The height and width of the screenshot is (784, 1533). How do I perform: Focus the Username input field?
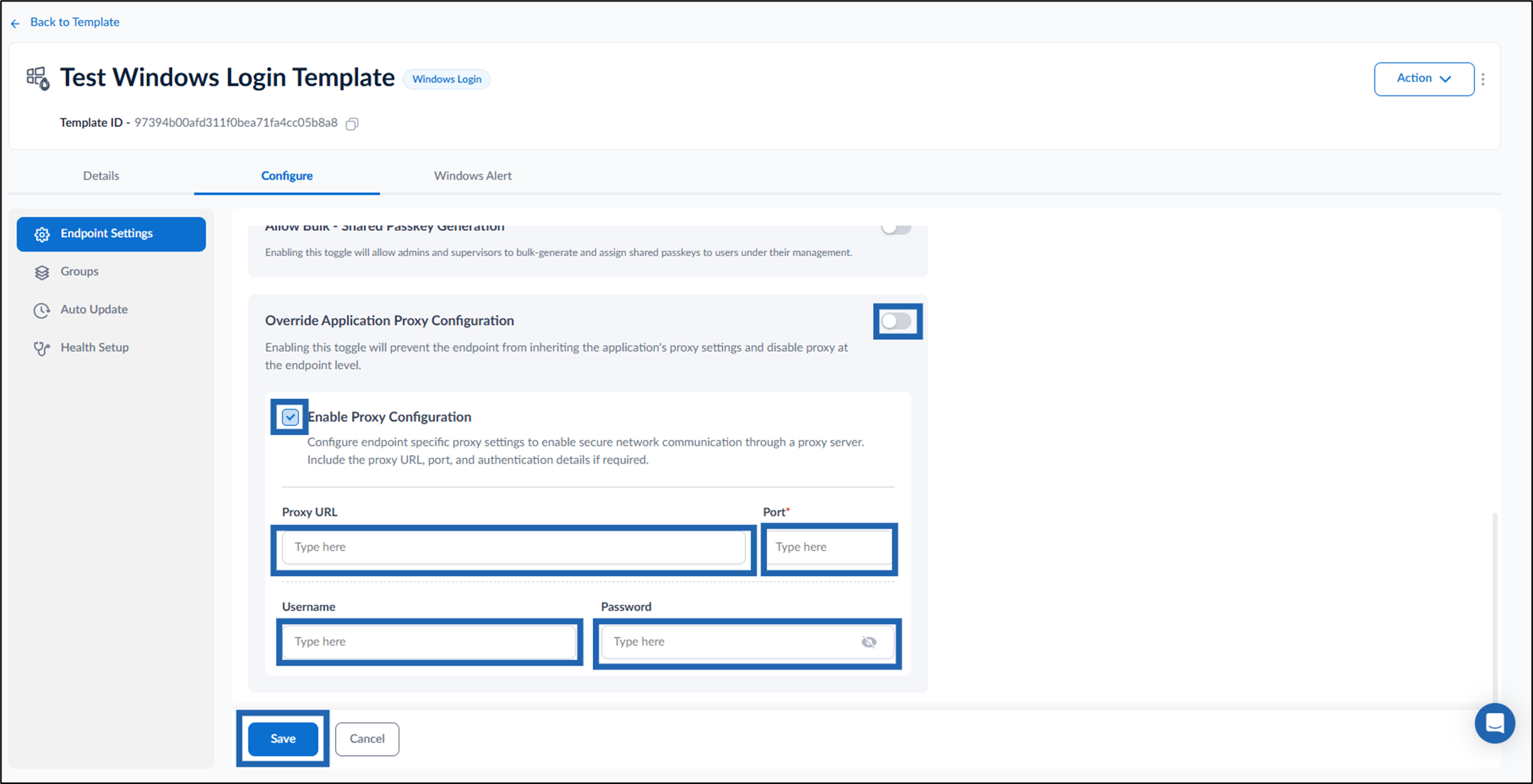tap(429, 642)
